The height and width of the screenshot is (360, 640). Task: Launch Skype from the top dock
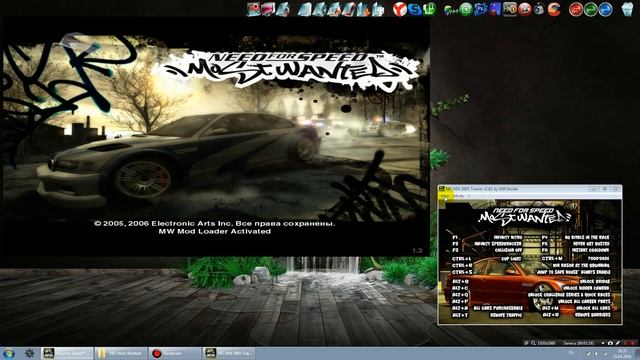click(x=415, y=9)
